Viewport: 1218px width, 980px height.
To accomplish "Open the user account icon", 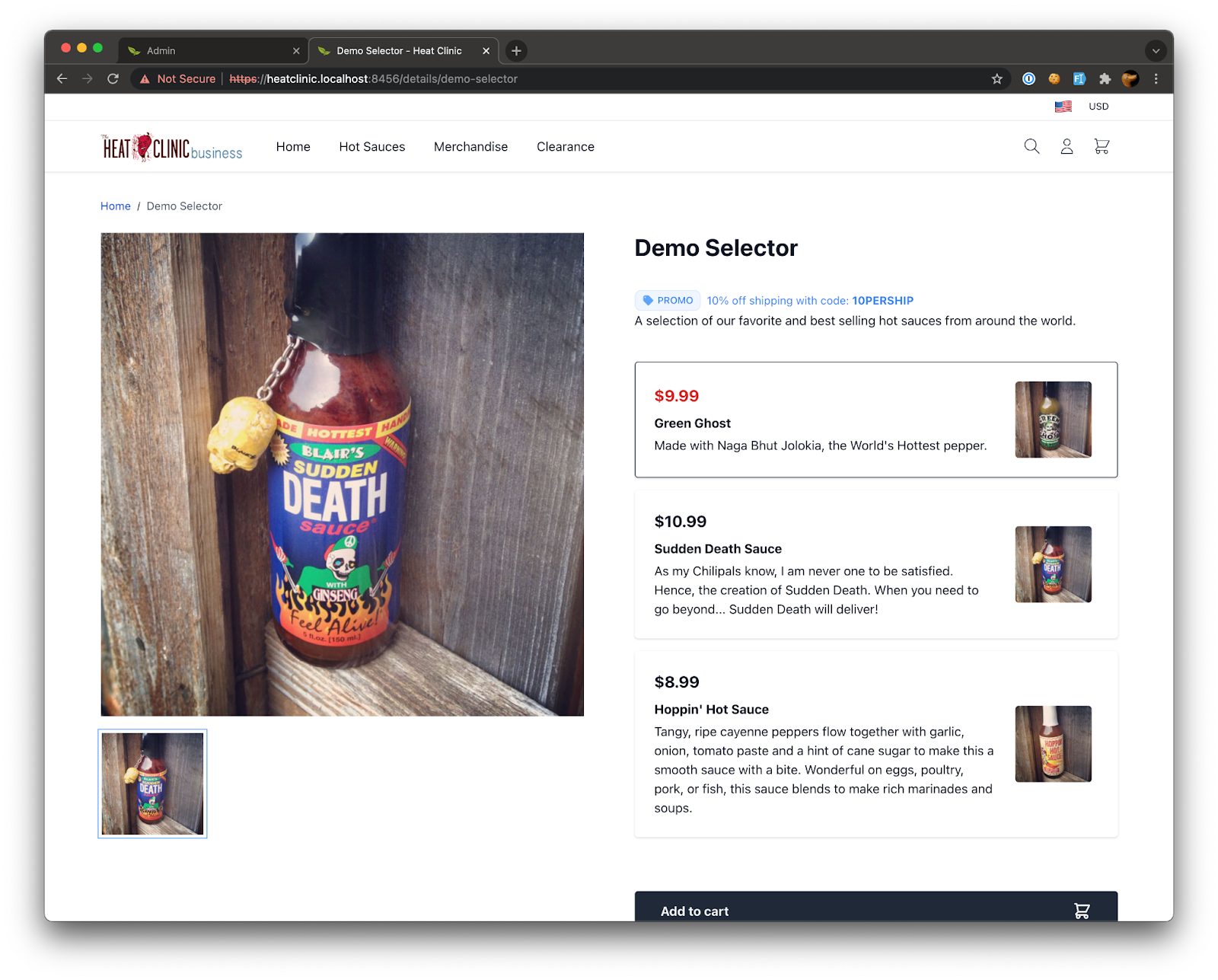I will click(1067, 146).
